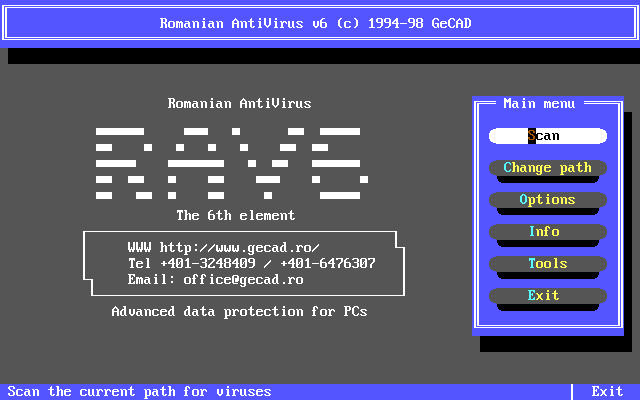Viewport: 640px width, 400px height.
Task: Click the Romanian AntiVirus heading above logo
Action: point(239,104)
